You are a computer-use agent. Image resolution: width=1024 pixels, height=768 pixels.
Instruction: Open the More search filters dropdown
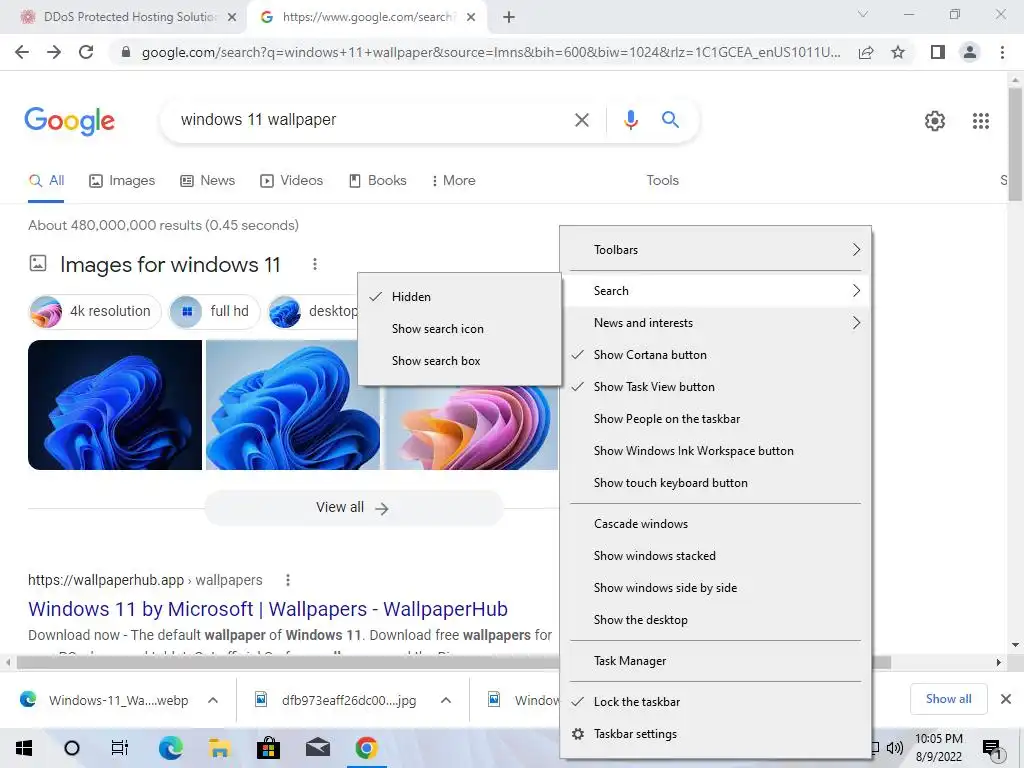(x=453, y=180)
